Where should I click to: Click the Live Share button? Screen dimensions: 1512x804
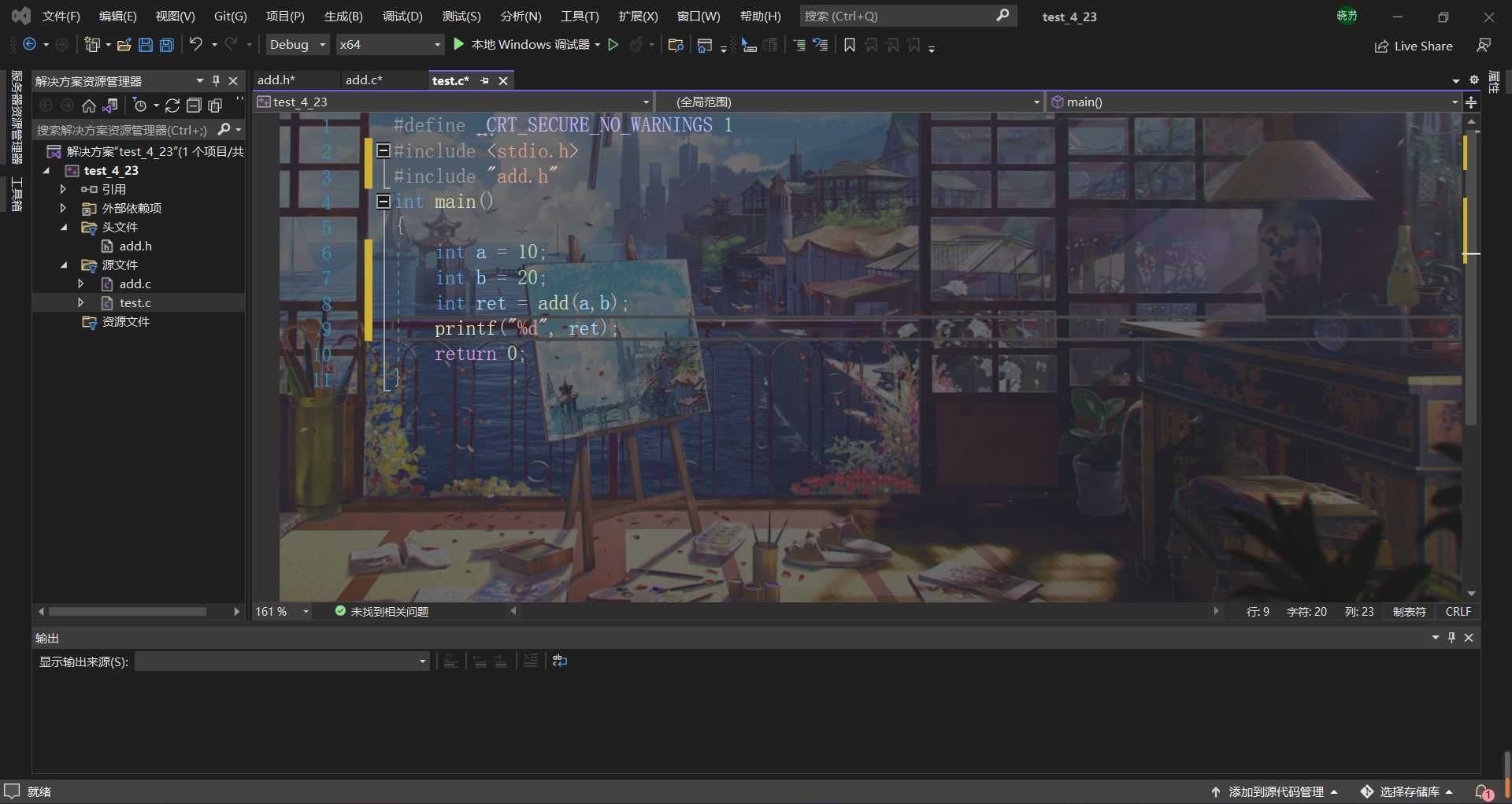pyautogui.click(x=1414, y=46)
